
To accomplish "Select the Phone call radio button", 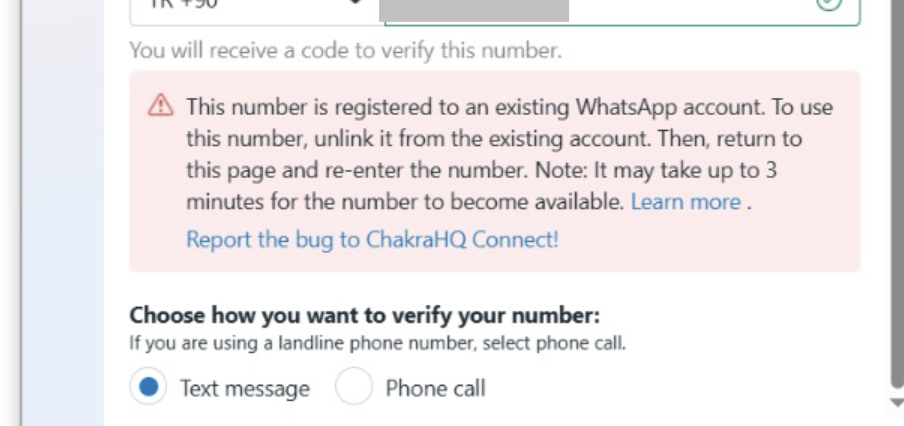I will [354, 387].
